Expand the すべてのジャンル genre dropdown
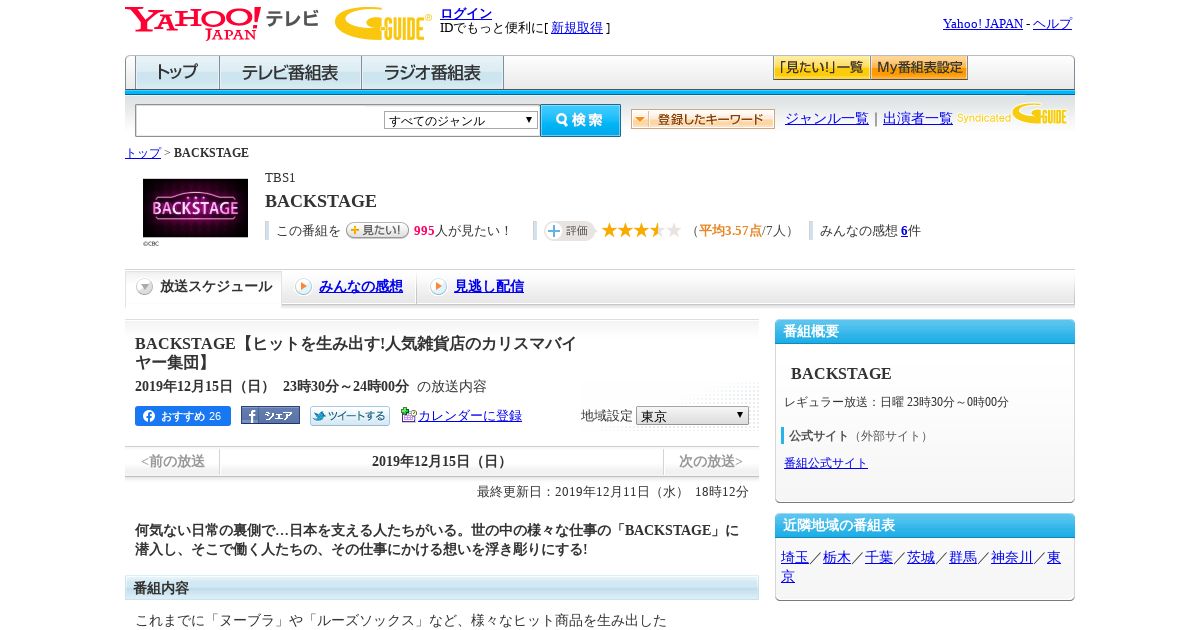 461,120
